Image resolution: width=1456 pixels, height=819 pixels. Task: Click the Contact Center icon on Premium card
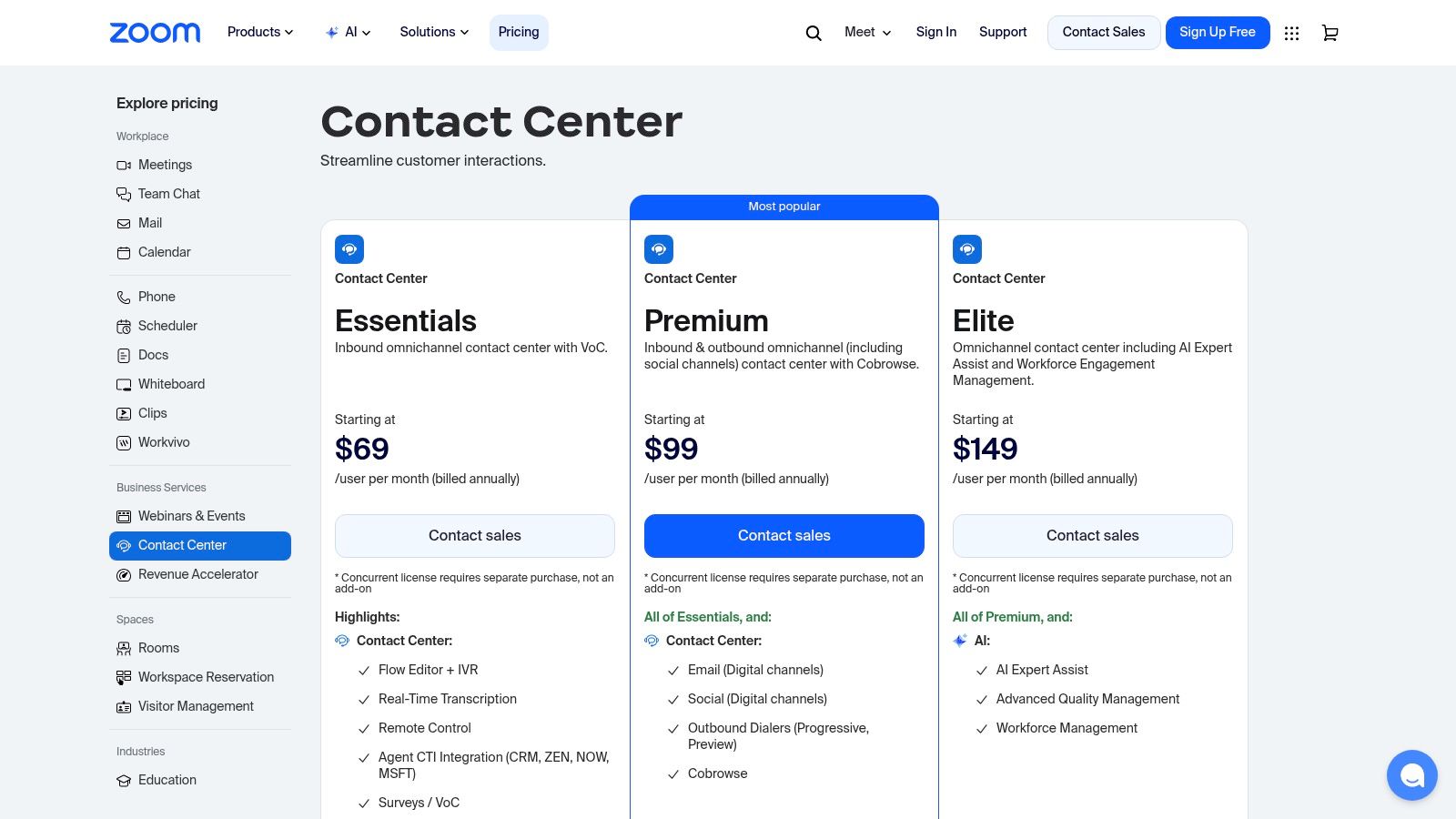point(658,249)
